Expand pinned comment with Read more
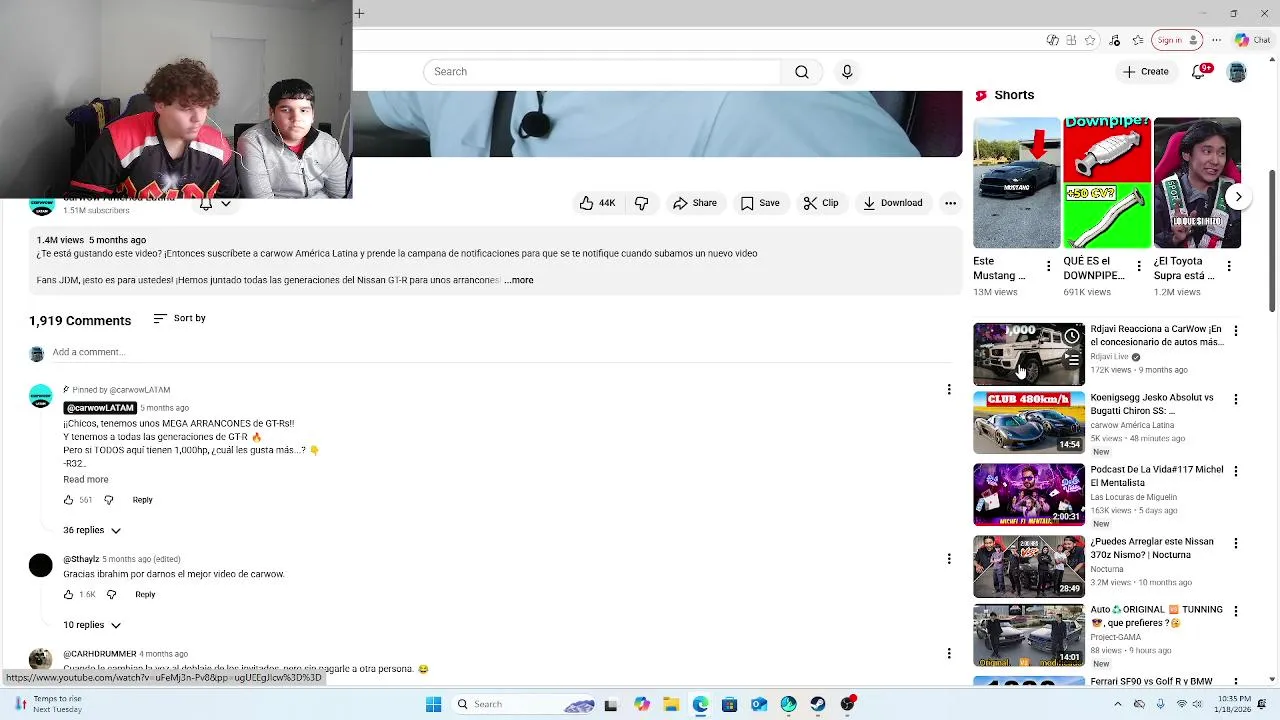The image size is (1280, 720). 86,479
